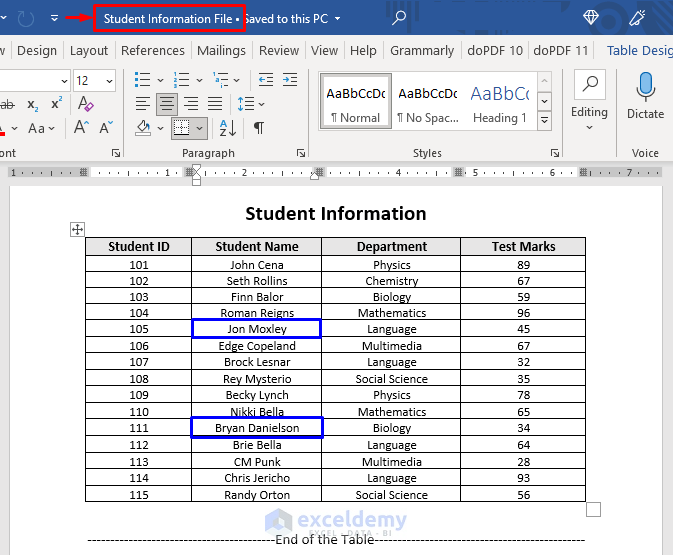This screenshot has height=555, width=673.
Task: Click the Jon Moxley cell
Action: [256, 329]
